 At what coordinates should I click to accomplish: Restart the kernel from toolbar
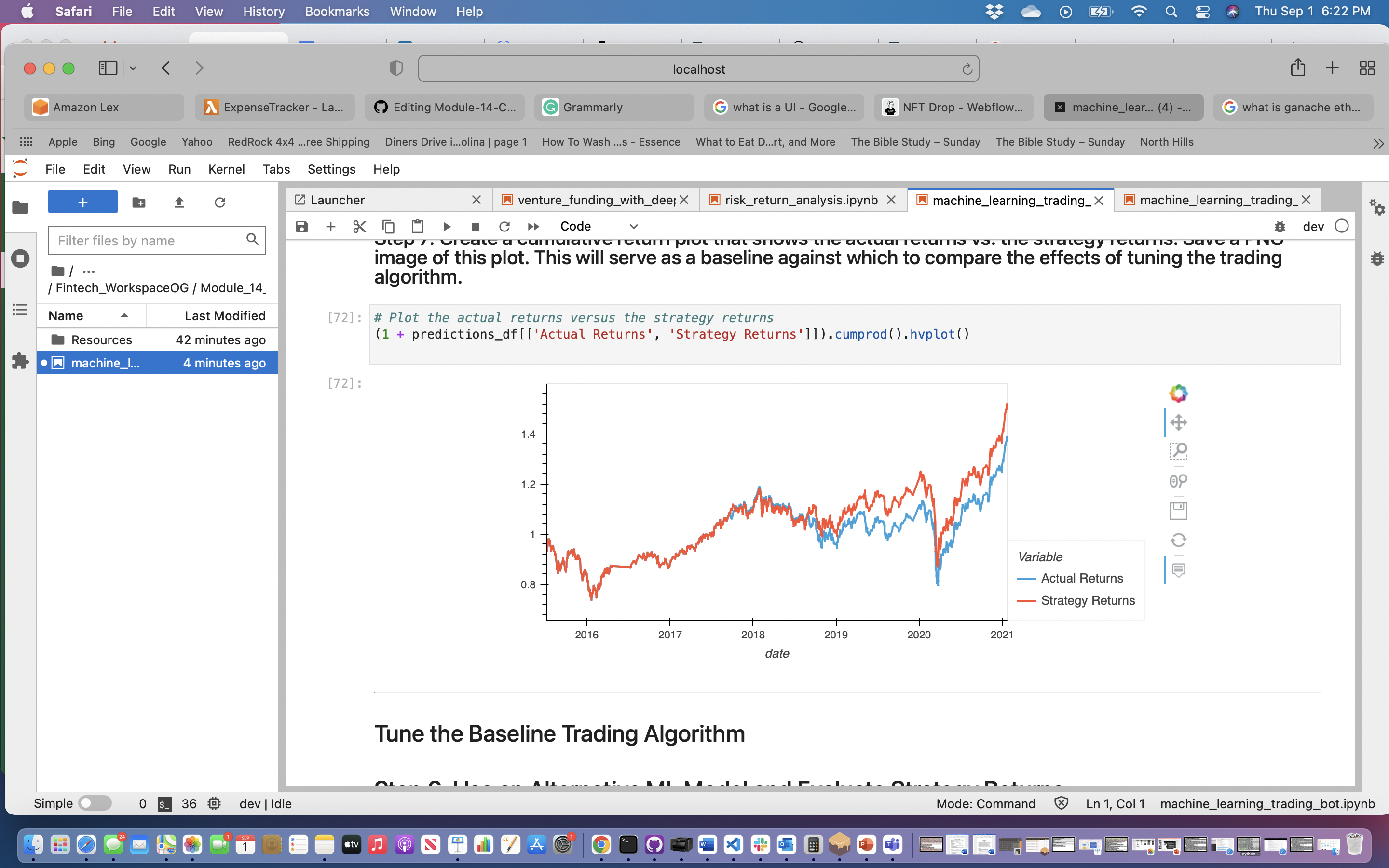tap(504, 227)
